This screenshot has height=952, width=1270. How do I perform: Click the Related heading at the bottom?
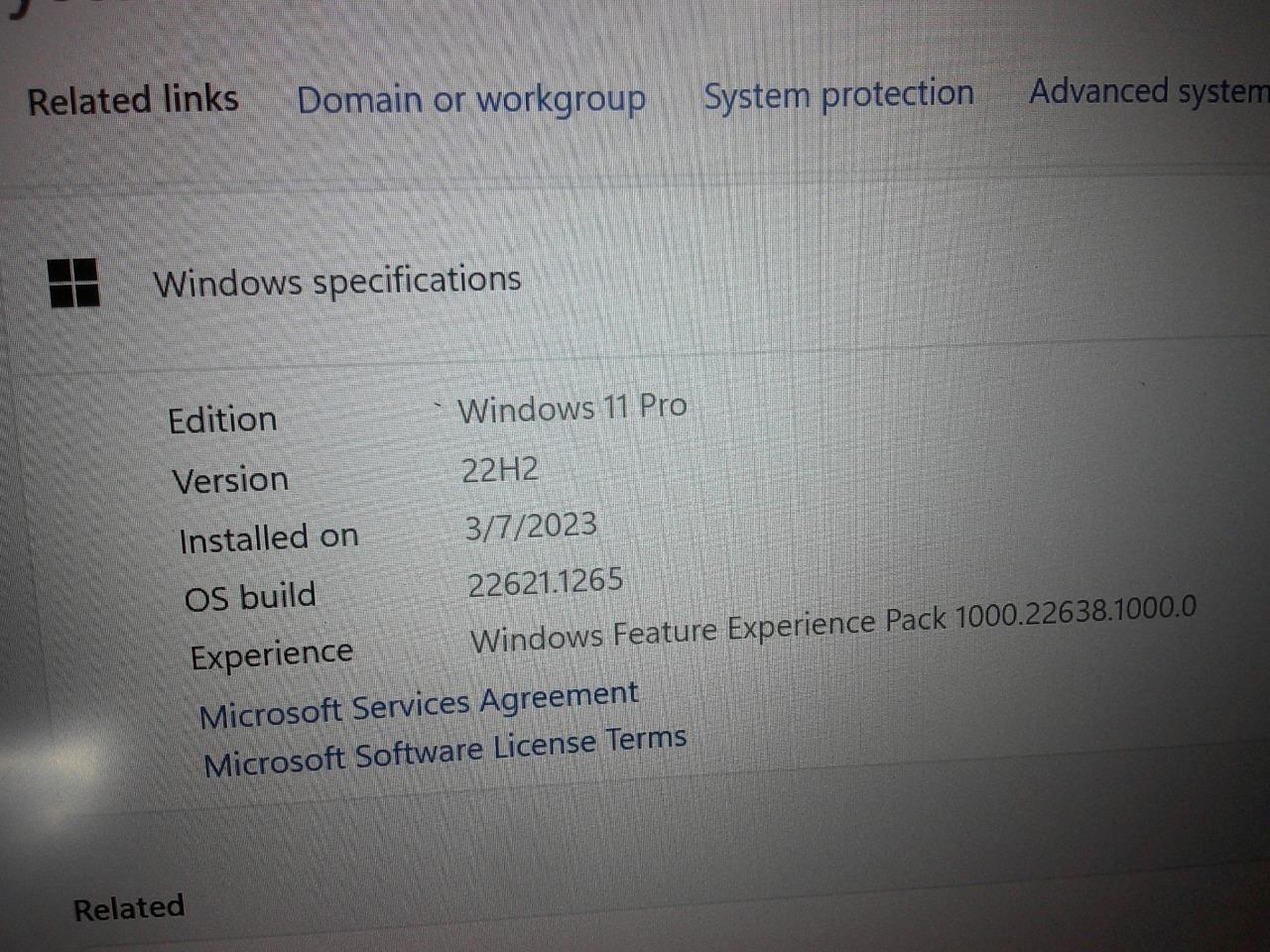[129, 907]
